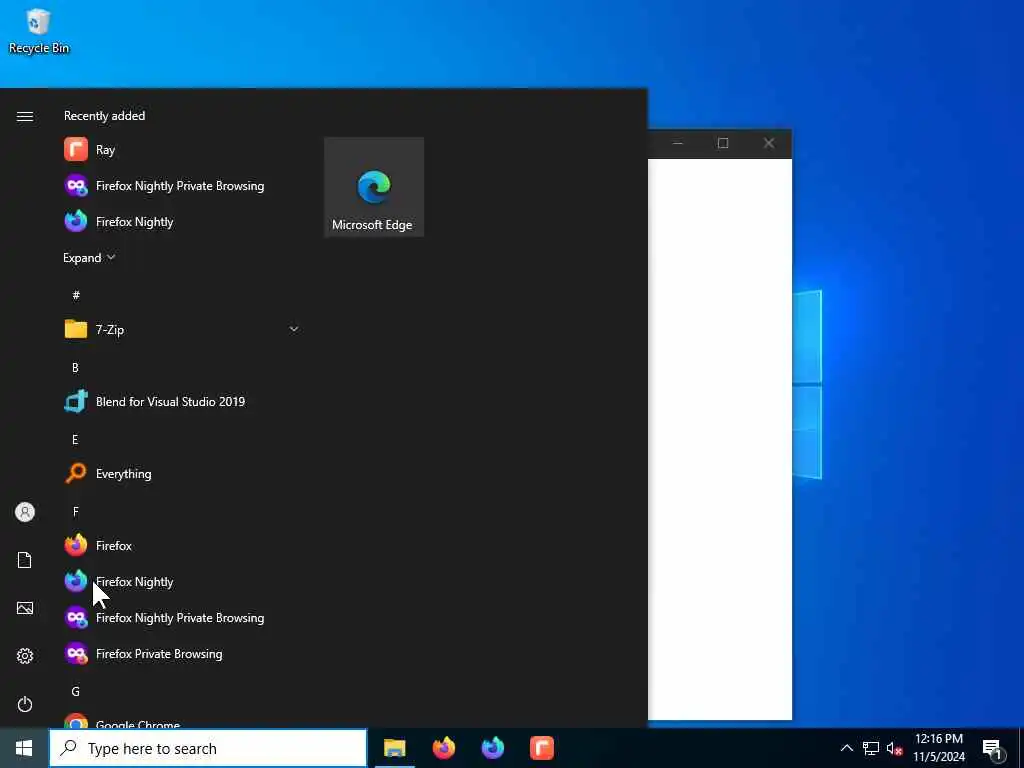
Task: Launch Firefox Nightly from Recently added list
Action: coord(182,221)
